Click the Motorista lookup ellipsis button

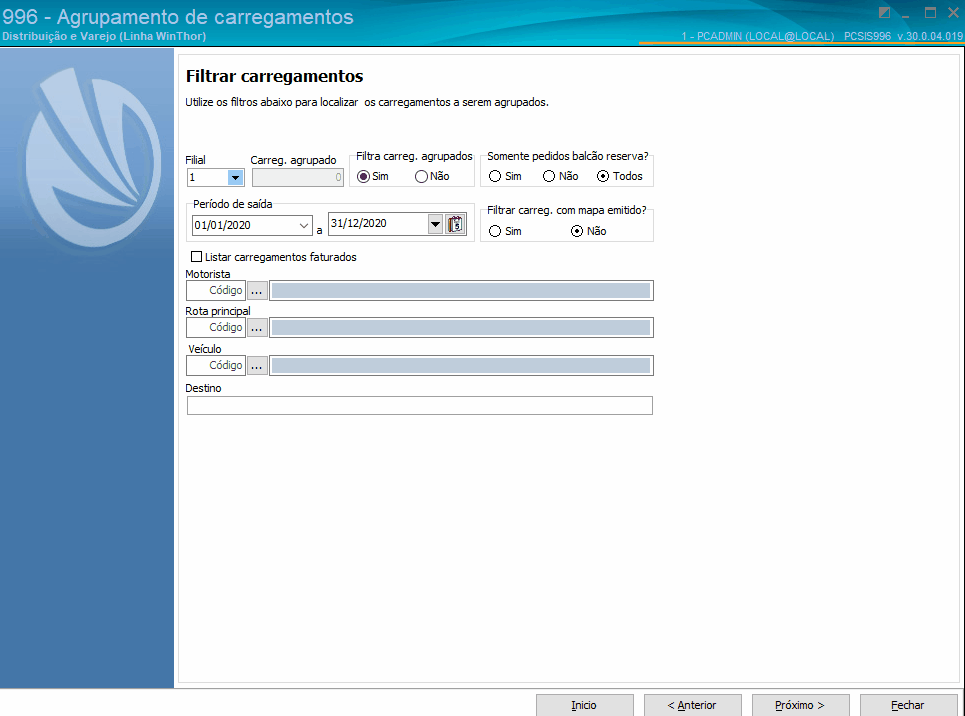pos(257,291)
